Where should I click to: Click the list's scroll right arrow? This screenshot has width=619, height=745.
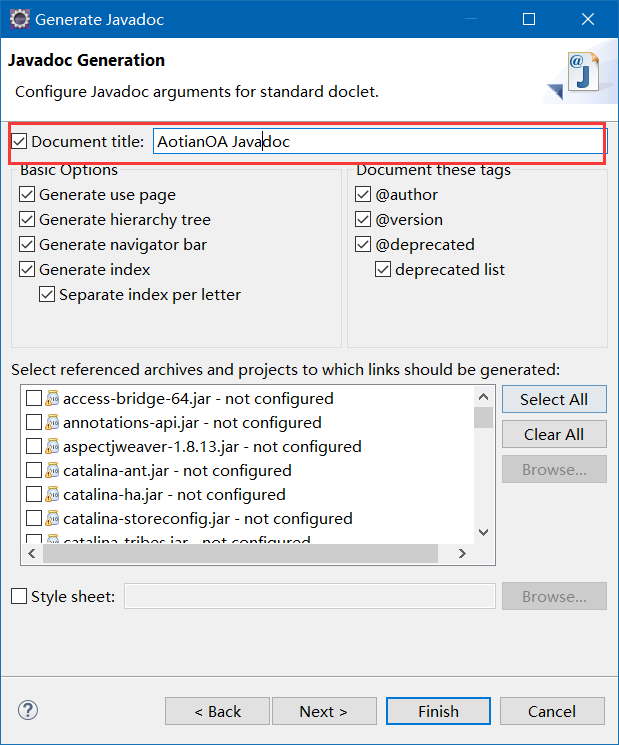click(462, 554)
